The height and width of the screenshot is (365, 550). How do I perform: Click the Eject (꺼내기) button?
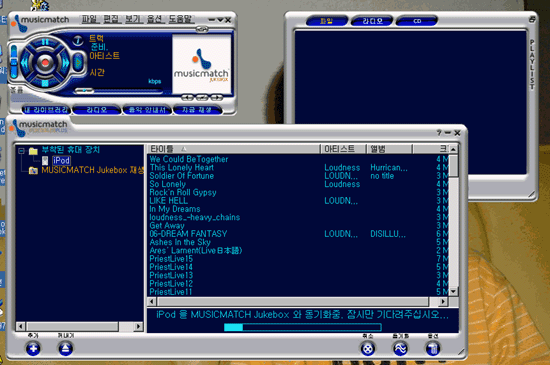click(x=66, y=348)
